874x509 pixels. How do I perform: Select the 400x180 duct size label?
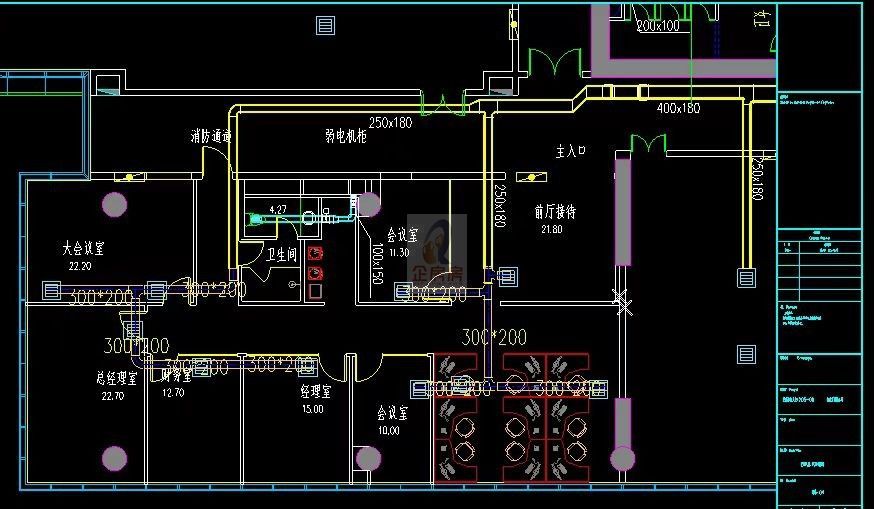(677, 108)
